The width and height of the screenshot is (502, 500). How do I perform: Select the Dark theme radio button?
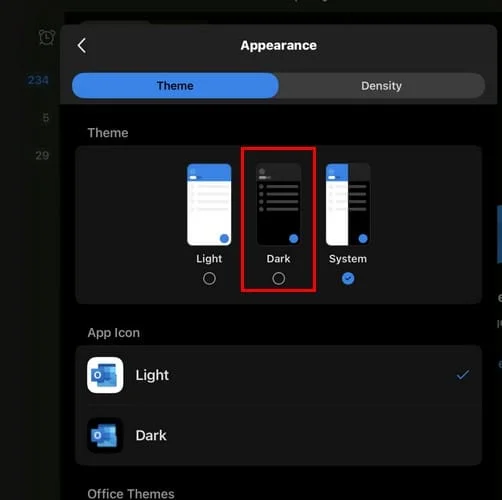coord(279,278)
